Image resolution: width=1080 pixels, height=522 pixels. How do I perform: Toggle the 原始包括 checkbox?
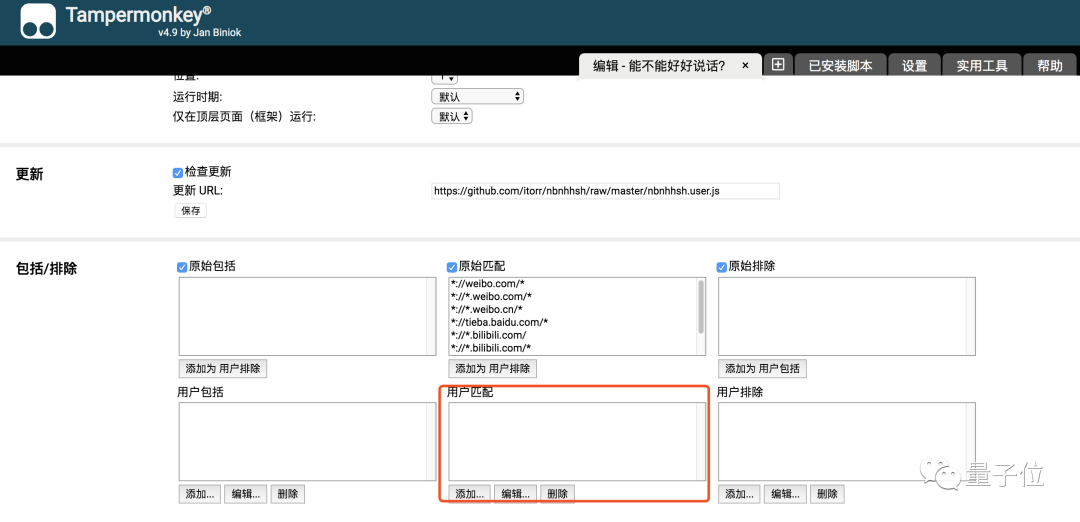point(182,267)
